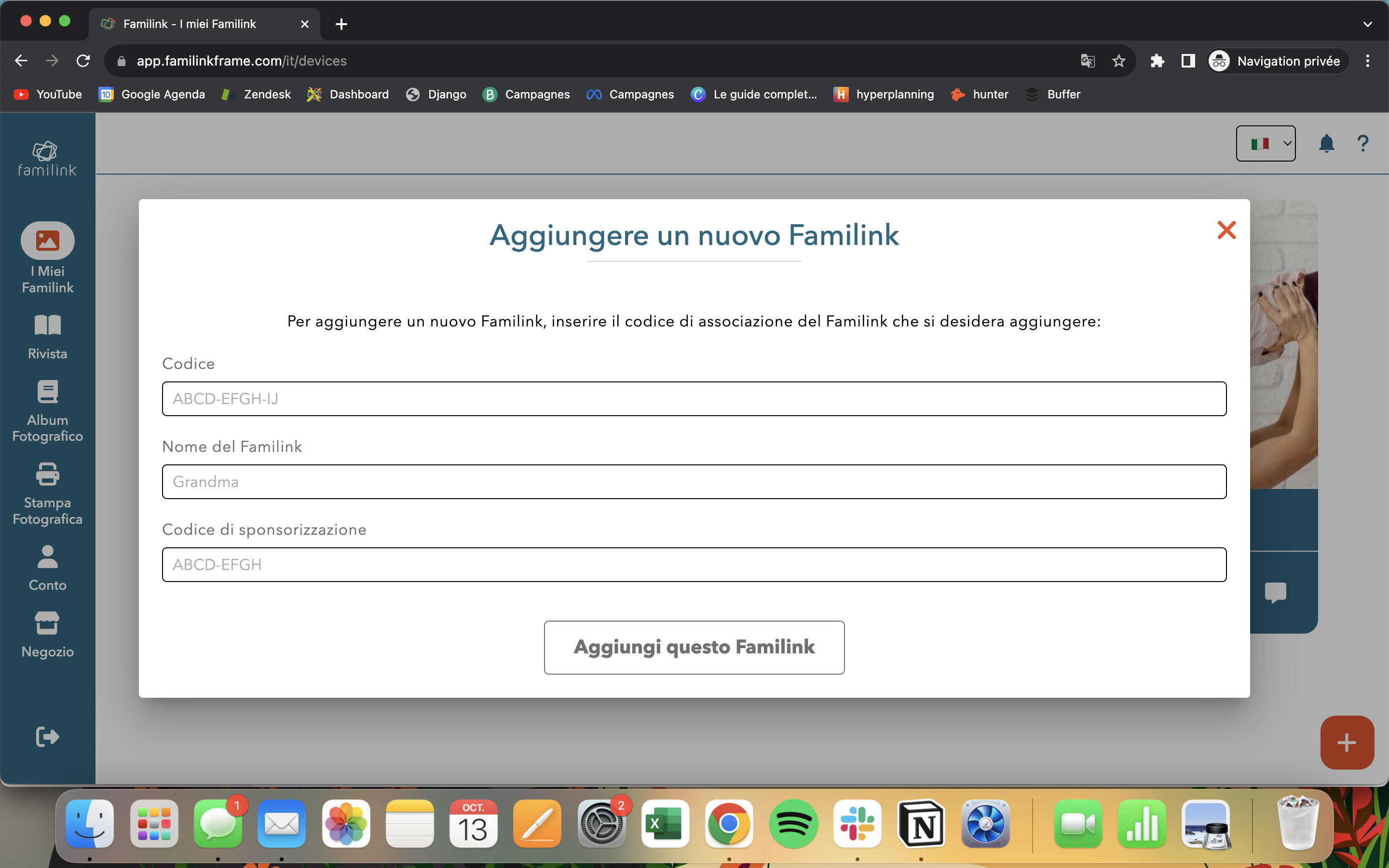Click Aggiungi questo Familink
1389x868 pixels.
point(694,647)
